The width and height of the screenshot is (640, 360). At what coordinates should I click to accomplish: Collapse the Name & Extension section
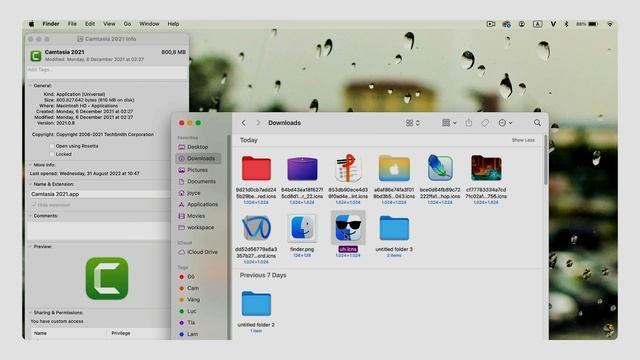30,184
